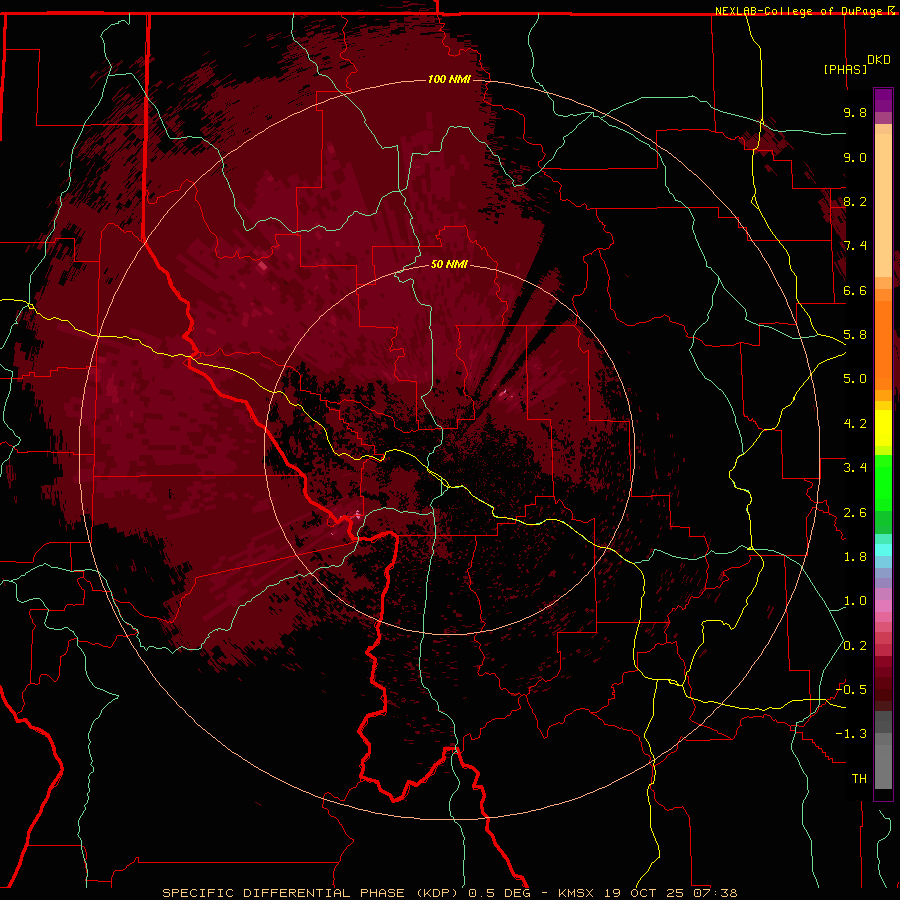The height and width of the screenshot is (900, 900).
Task: Choose the 1.0 legend value
Action: 855,601
